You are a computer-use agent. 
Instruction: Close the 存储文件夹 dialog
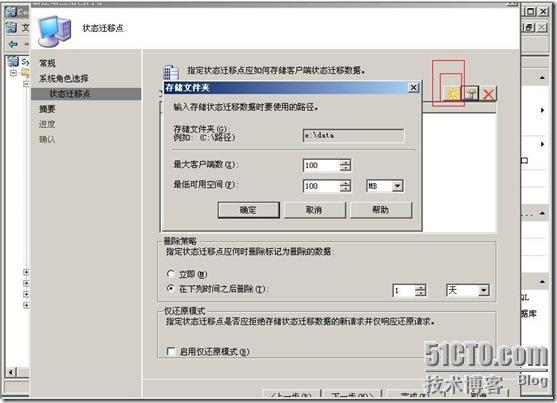(x=413, y=87)
